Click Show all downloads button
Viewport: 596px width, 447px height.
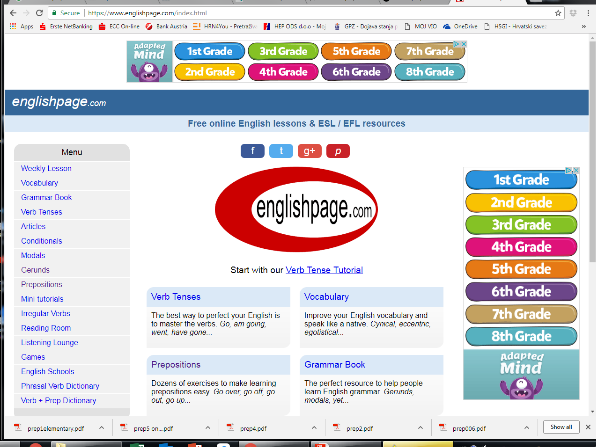pos(561,427)
